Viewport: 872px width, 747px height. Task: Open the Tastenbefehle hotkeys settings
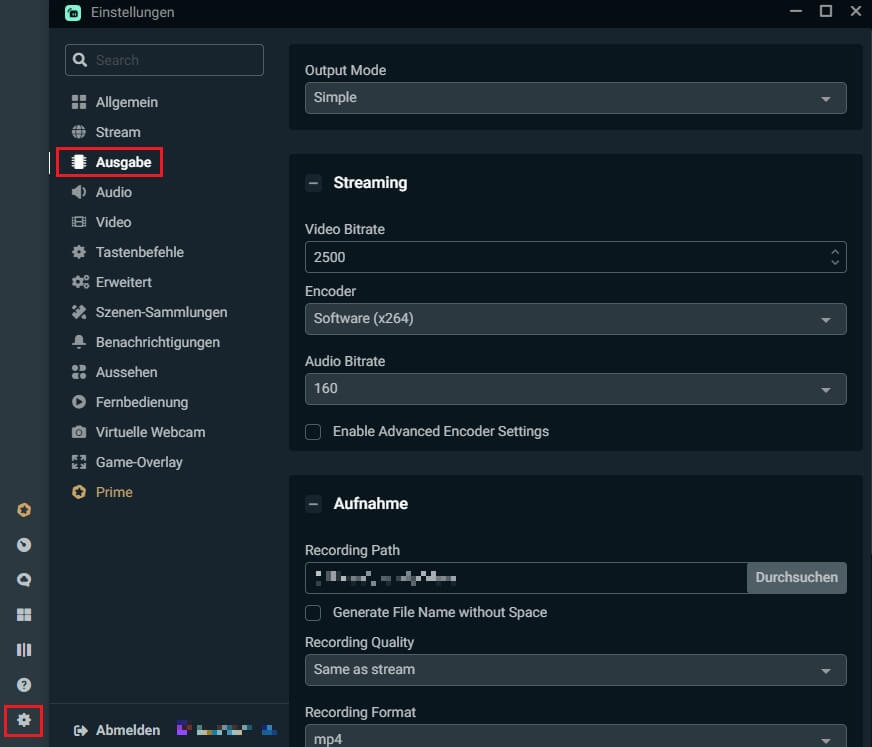(x=142, y=252)
